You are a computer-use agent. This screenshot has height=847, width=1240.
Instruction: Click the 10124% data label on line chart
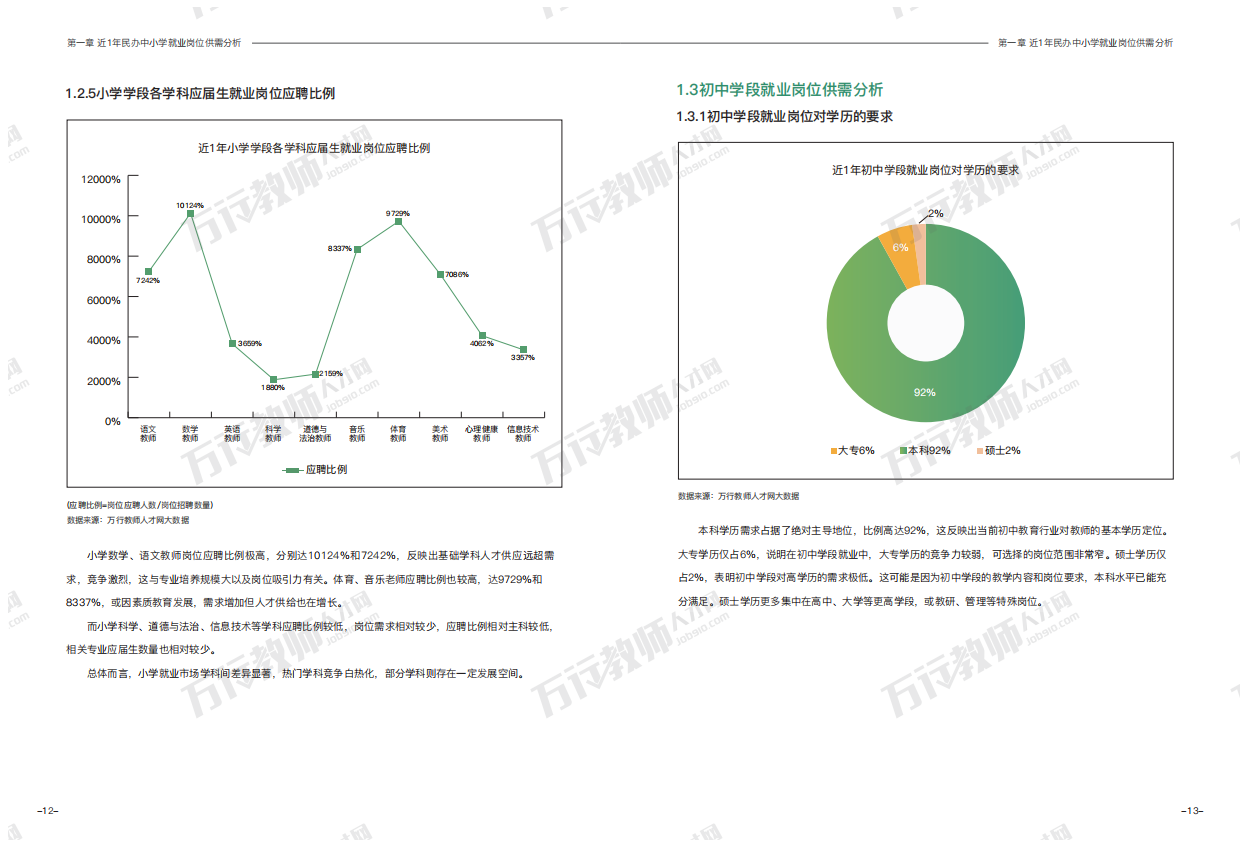tap(190, 205)
